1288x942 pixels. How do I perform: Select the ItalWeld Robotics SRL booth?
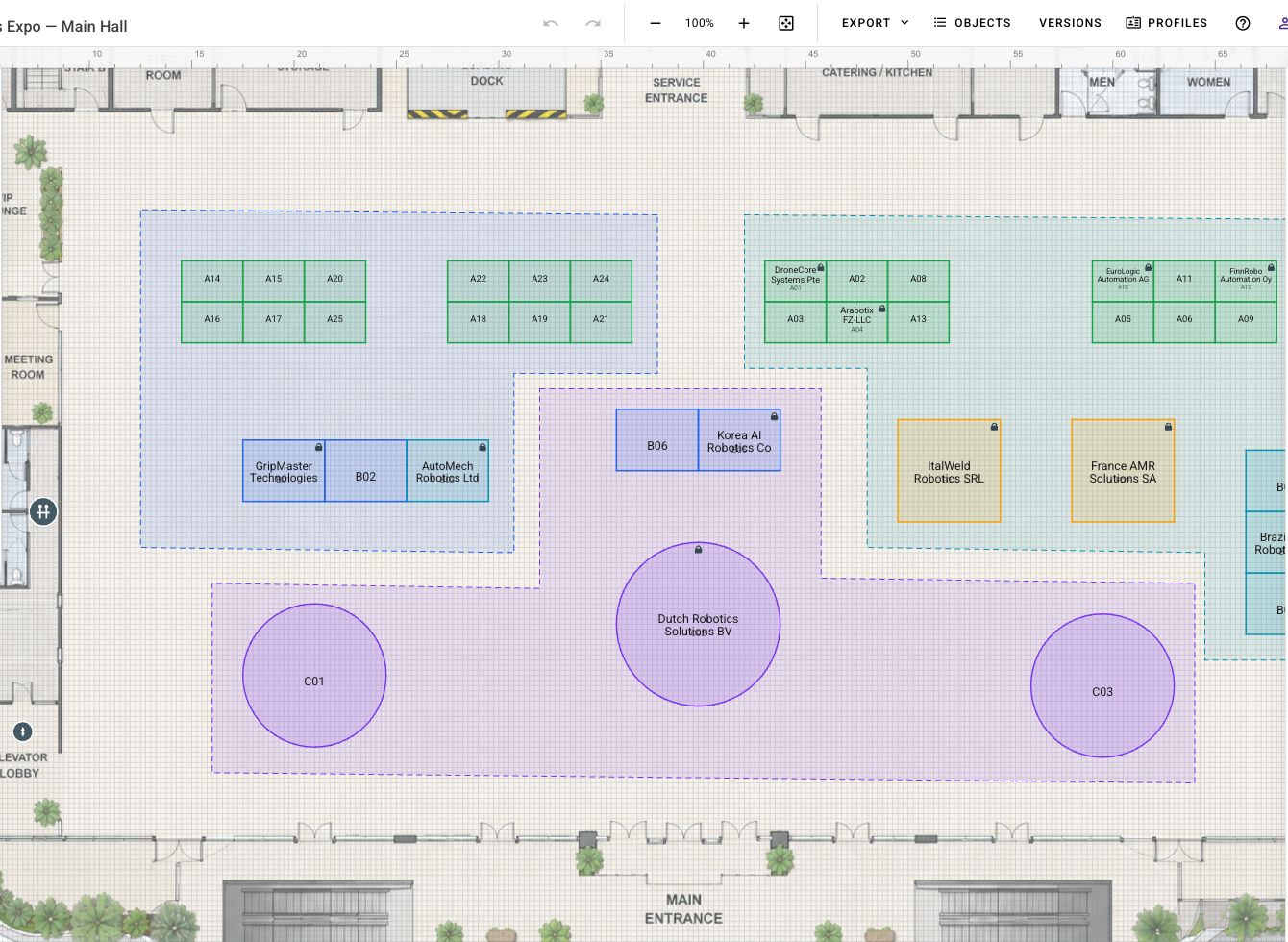pyautogui.click(x=950, y=471)
